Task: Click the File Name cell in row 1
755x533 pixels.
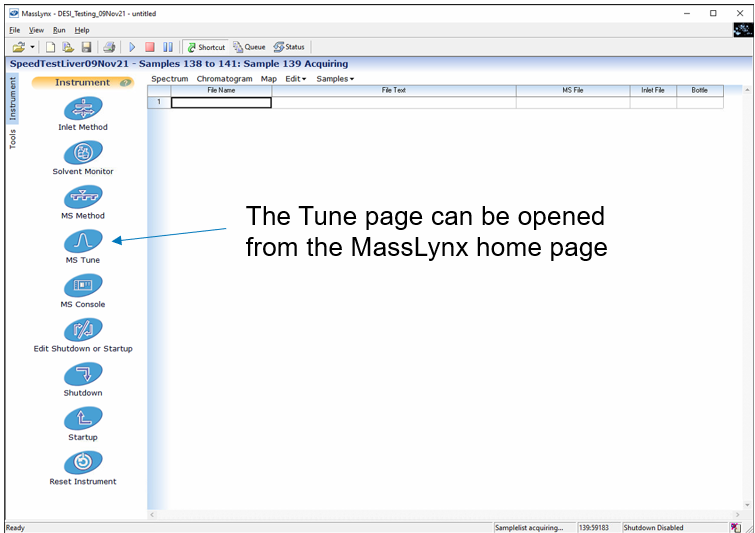Action: tap(221, 102)
